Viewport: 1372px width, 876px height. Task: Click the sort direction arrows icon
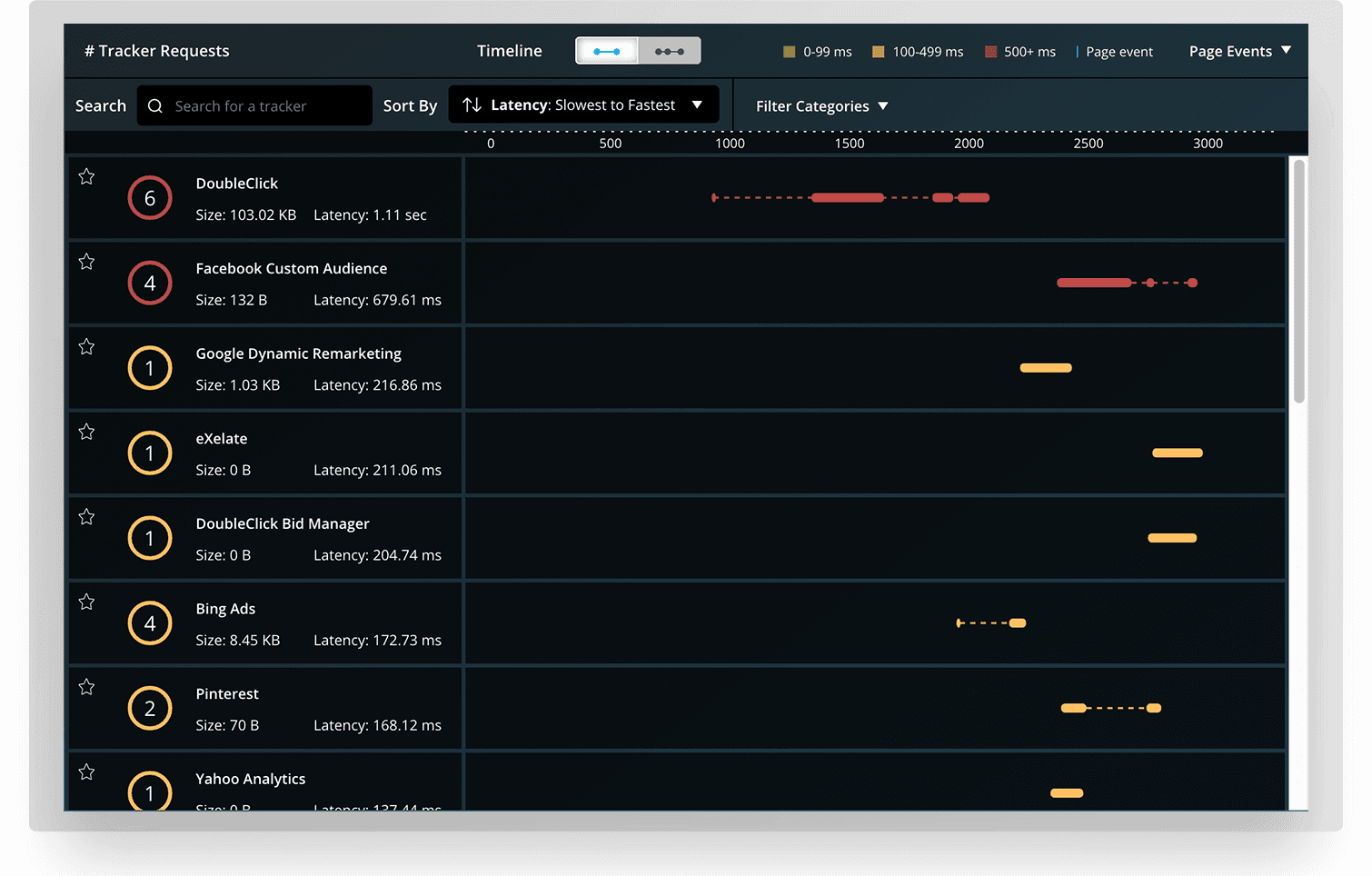[472, 105]
